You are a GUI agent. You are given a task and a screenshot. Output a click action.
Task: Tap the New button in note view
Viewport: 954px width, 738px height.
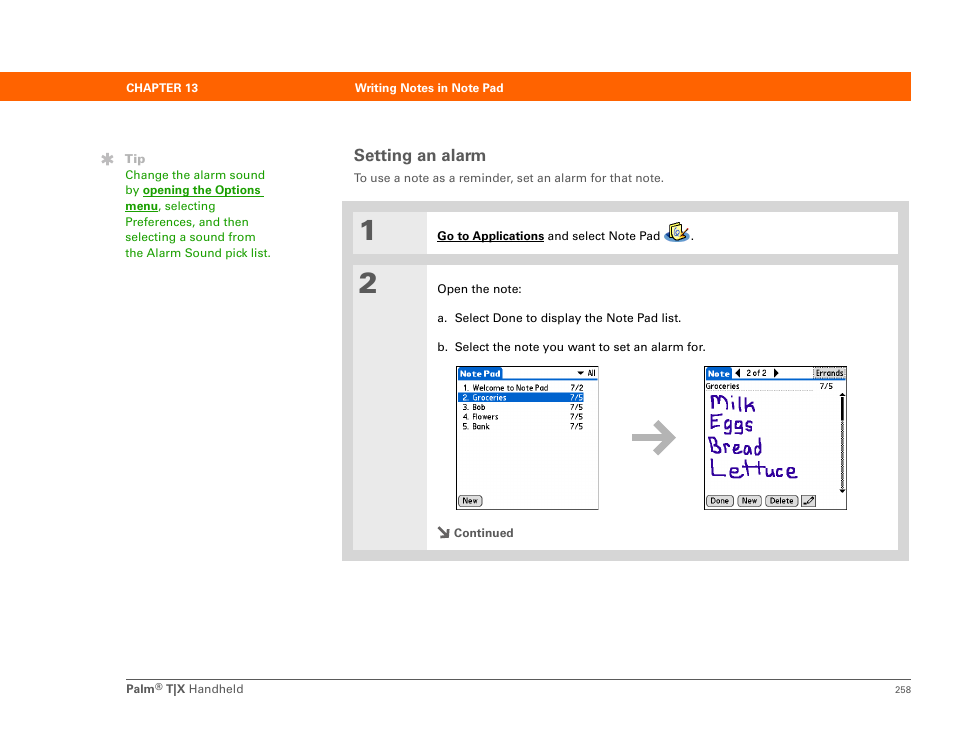(749, 501)
